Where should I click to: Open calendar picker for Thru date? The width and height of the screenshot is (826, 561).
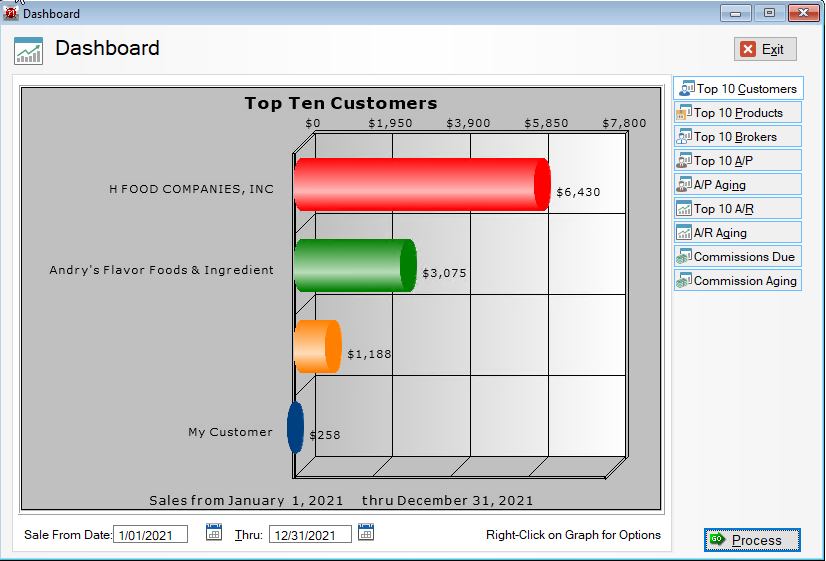click(x=366, y=532)
